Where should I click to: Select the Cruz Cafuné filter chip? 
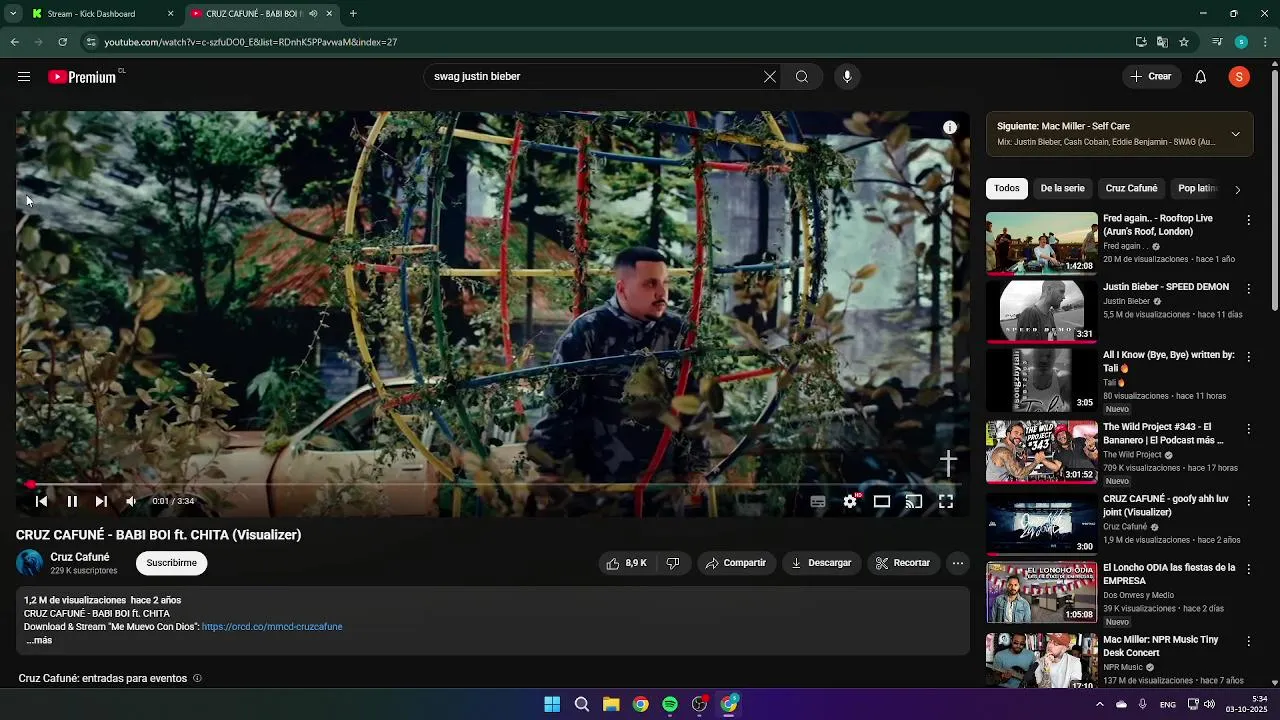tap(1131, 188)
